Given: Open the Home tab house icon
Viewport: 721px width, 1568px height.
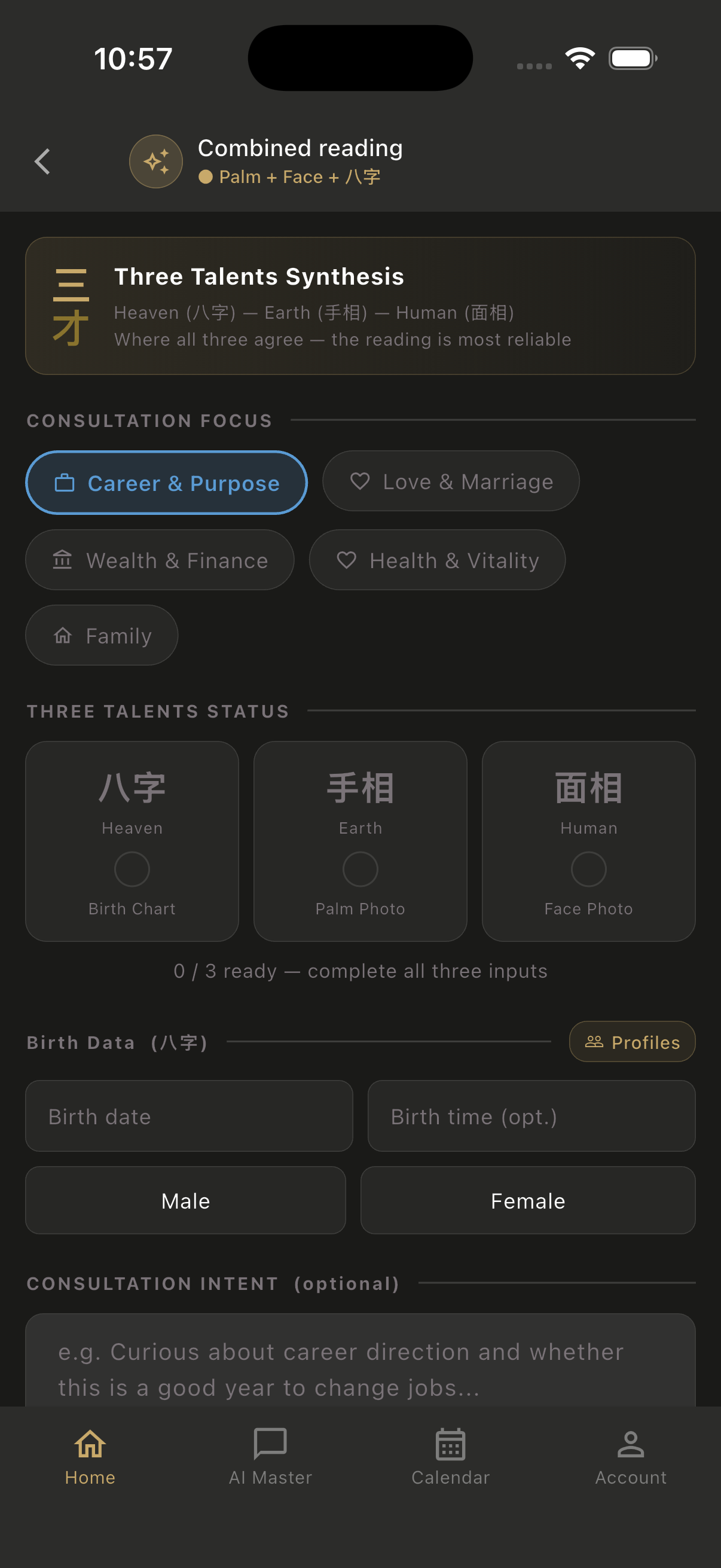Looking at the screenshot, I should pyautogui.click(x=90, y=1444).
